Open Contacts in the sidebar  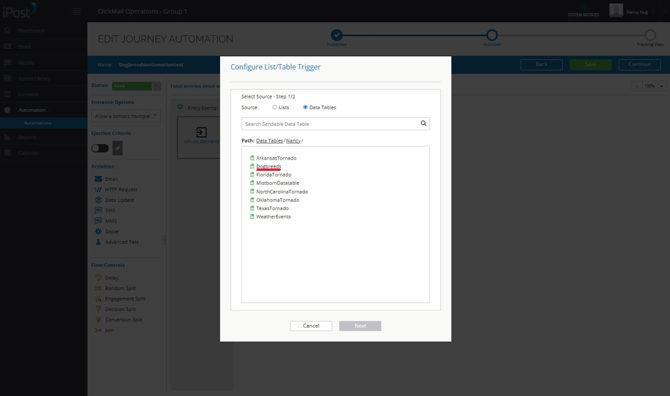coord(28,94)
